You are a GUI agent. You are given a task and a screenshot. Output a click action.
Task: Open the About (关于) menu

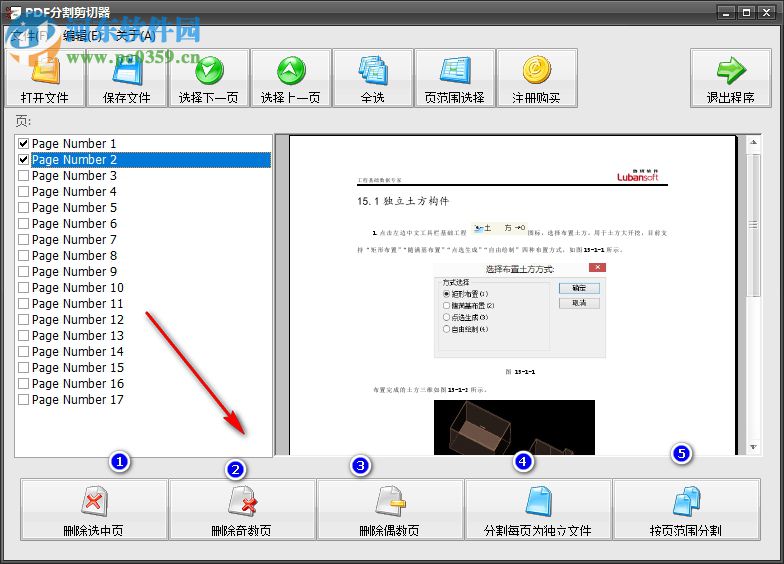pos(135,35)
